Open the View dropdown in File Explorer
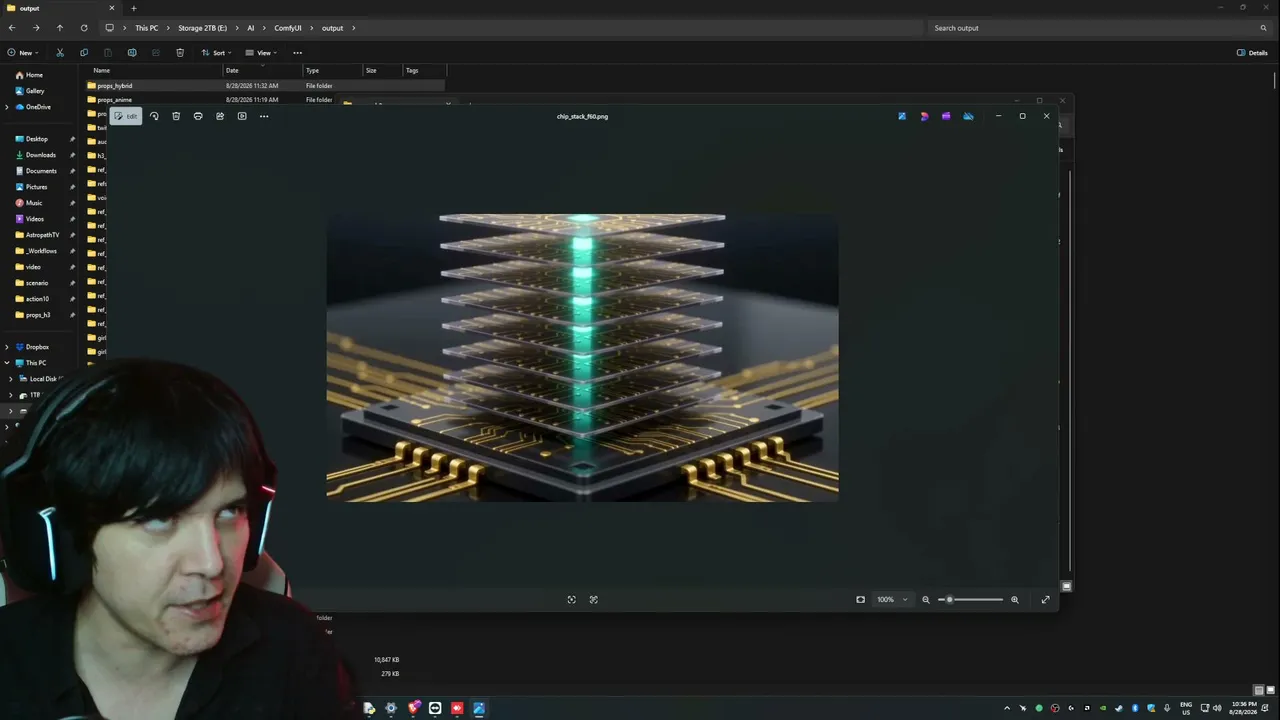Image resolution: width=1280 pixels, height=720 pixels. coord(261,53)
